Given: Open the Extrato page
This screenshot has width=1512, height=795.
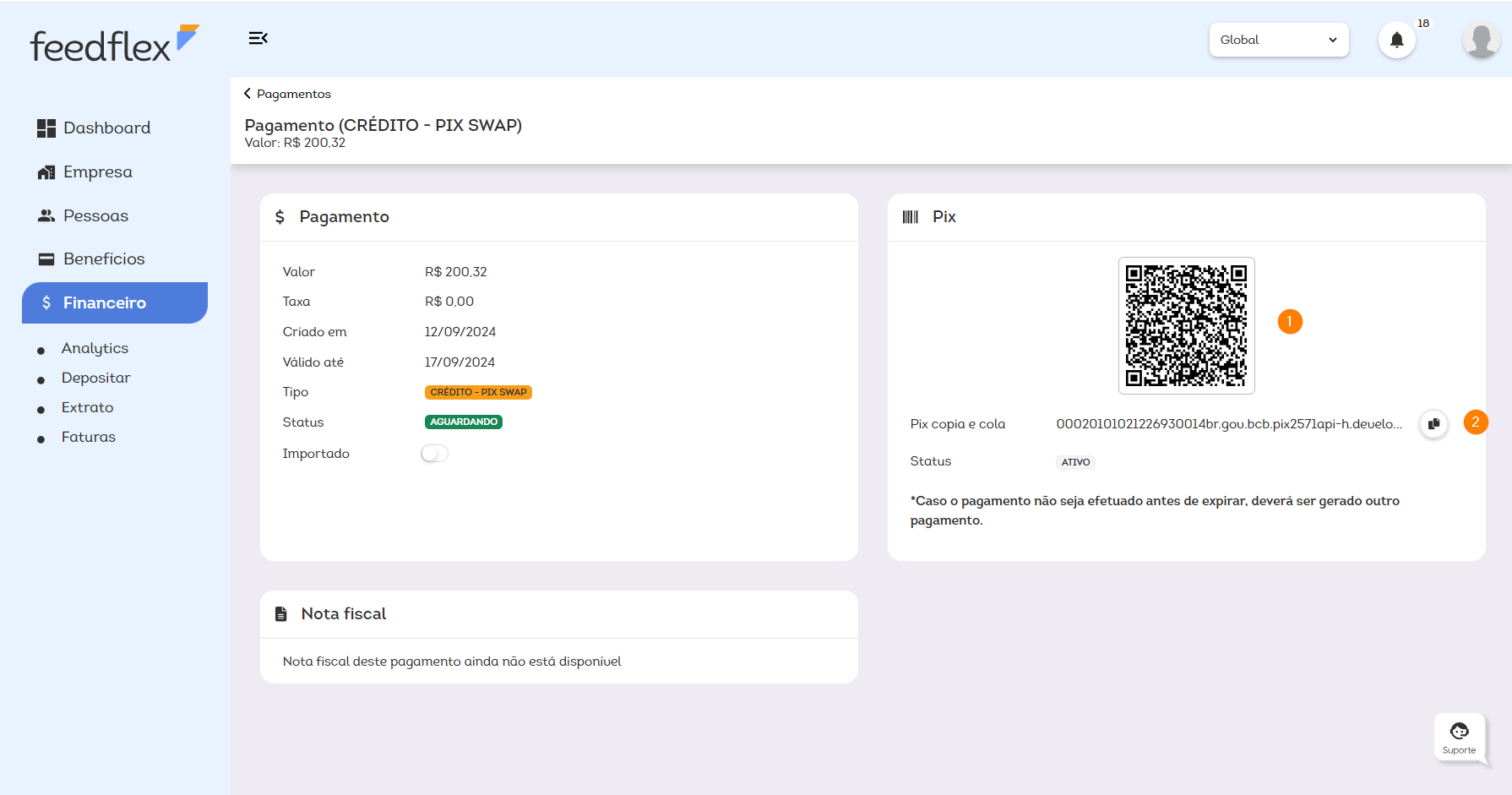Looking at the screenshot, I should 87,407.
